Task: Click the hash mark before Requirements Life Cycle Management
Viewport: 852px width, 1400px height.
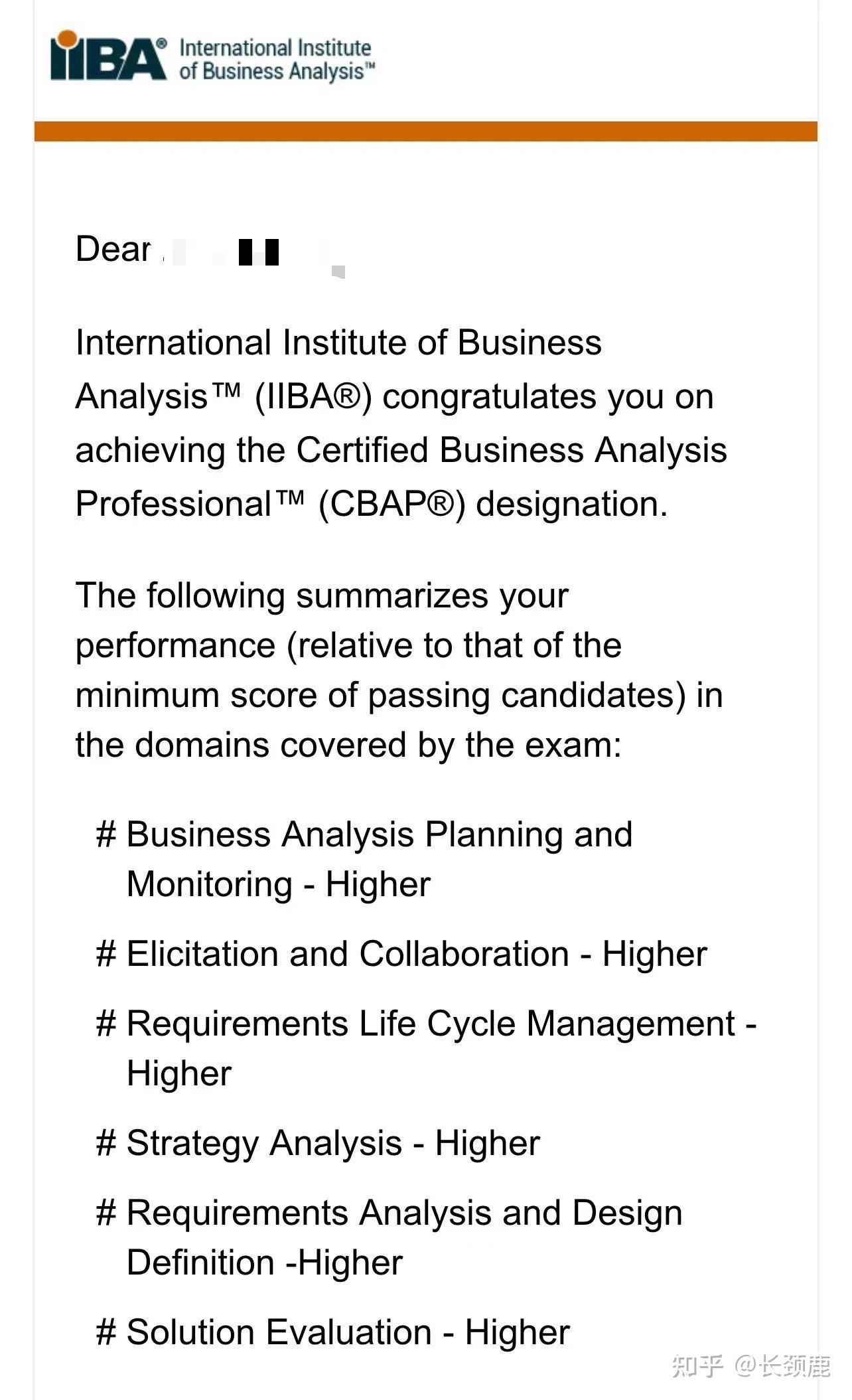Action: click(x=106, y=1024)
